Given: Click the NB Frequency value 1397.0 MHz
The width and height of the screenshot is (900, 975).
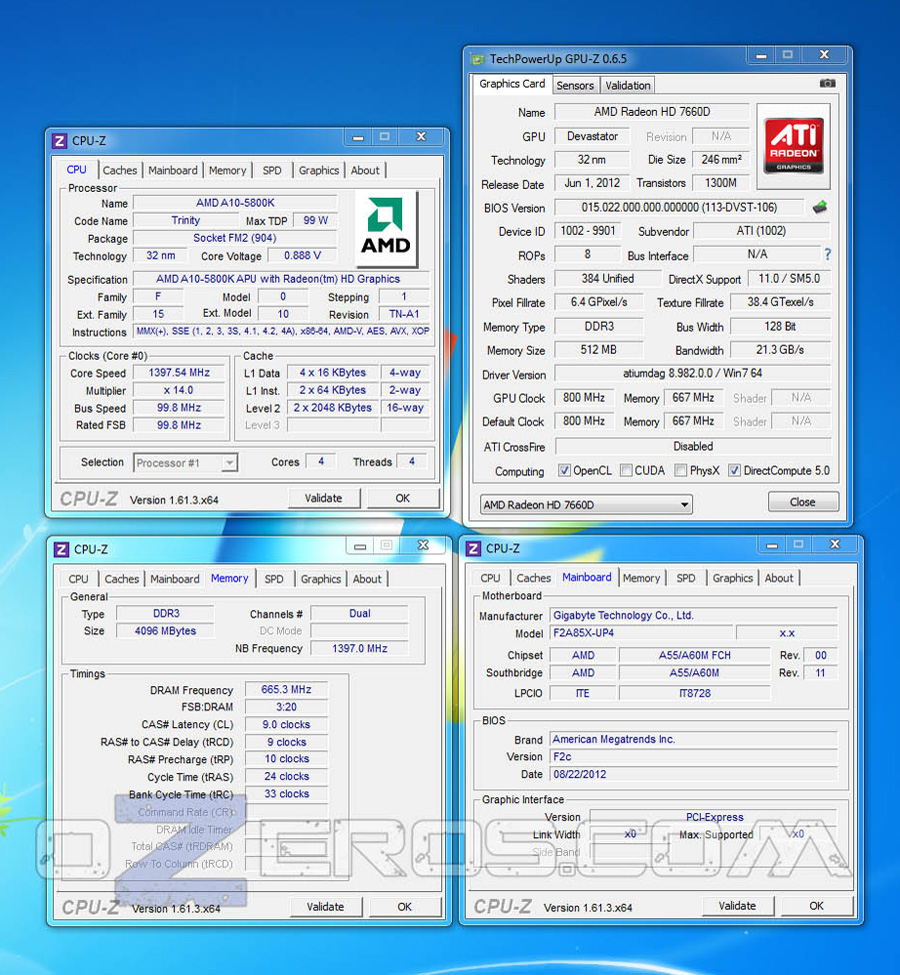Looking at the screenshot, I should (x=360, y=649).
